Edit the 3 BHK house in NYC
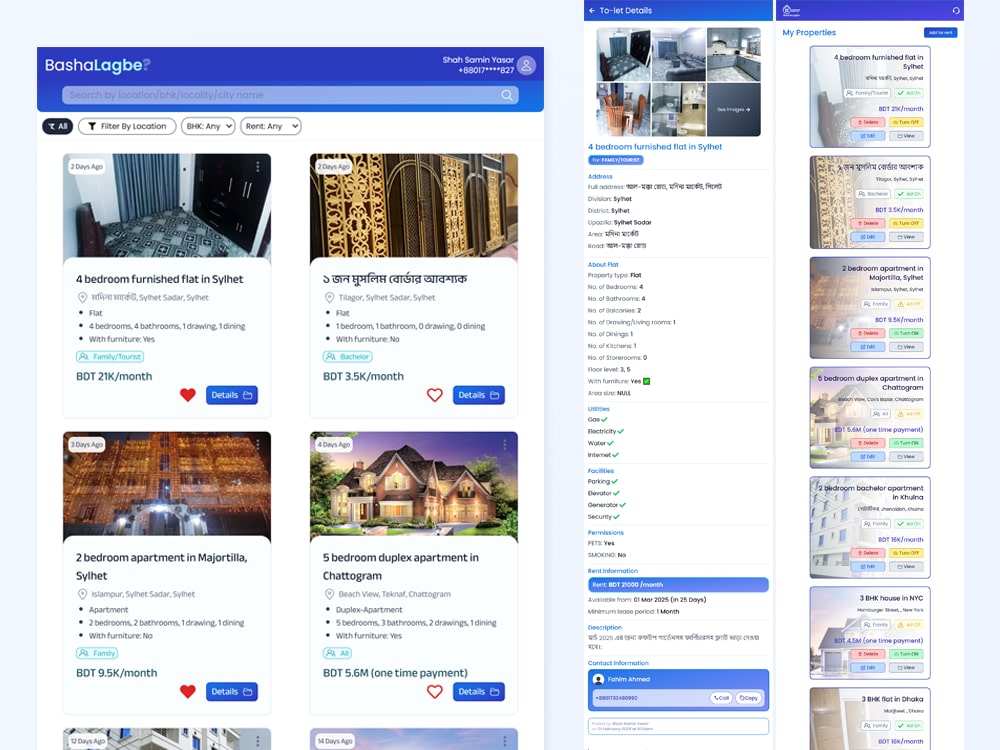Screen dimensions: 1000x750 (868, 668)
